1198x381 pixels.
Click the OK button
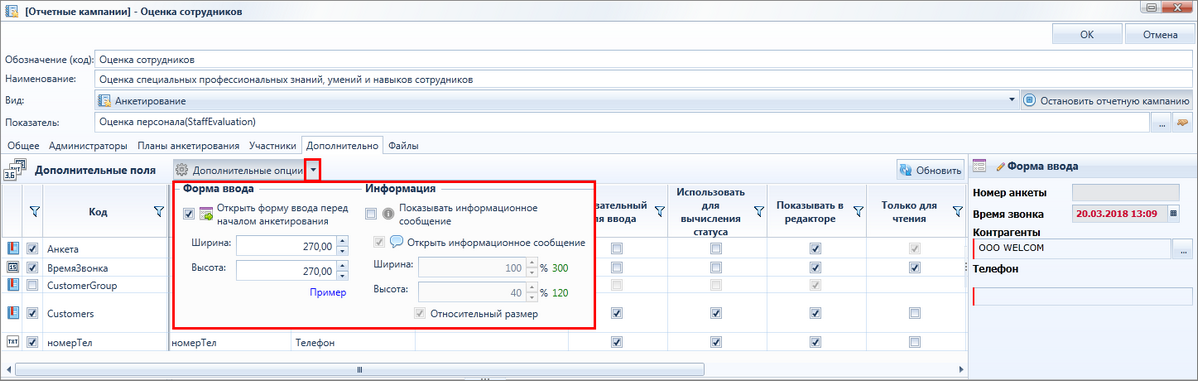pos(1086,34)
